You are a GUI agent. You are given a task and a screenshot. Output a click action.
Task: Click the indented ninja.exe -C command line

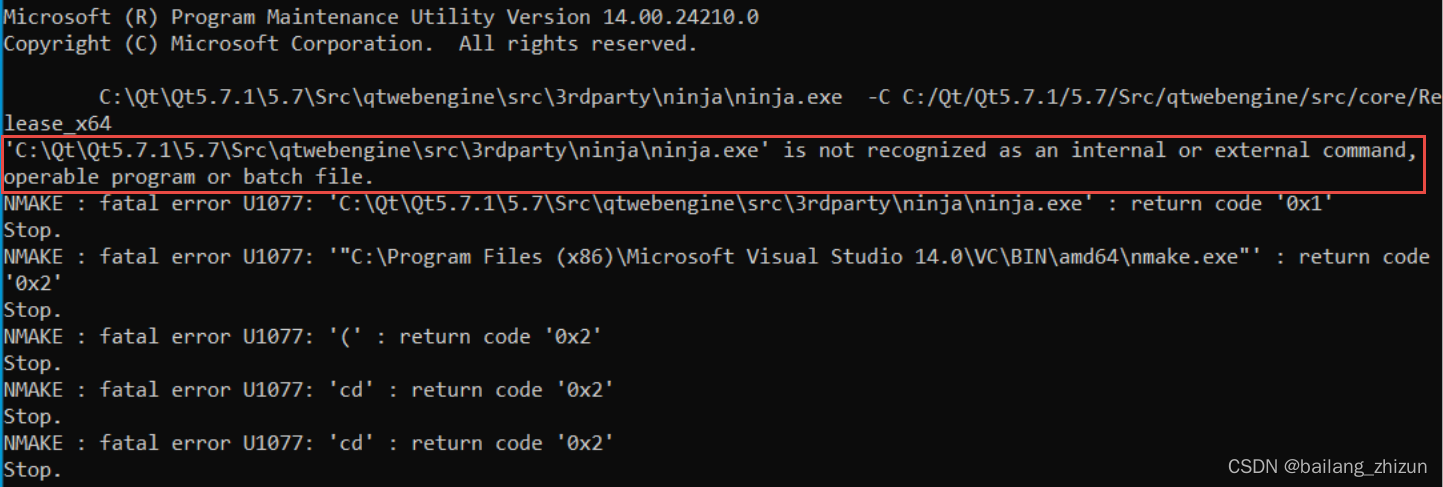point(760,97)
